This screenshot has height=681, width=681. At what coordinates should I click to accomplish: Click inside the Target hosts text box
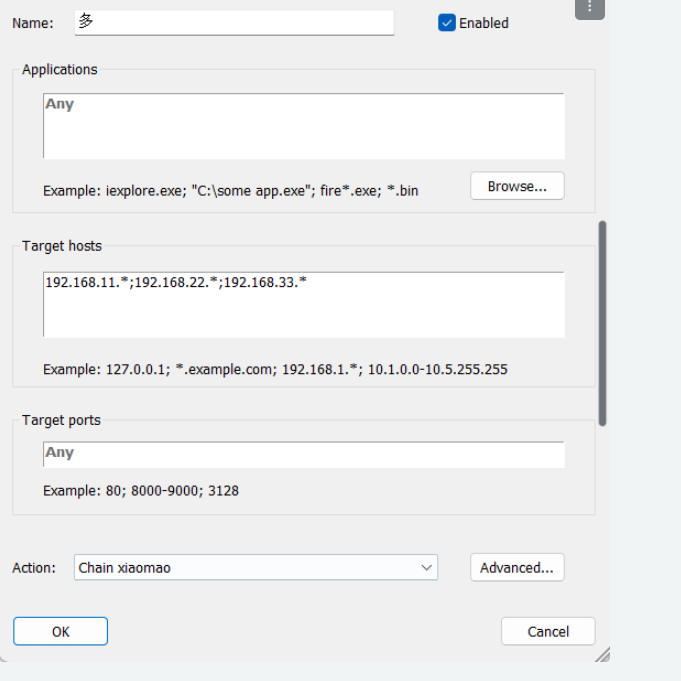pos(303,304)
